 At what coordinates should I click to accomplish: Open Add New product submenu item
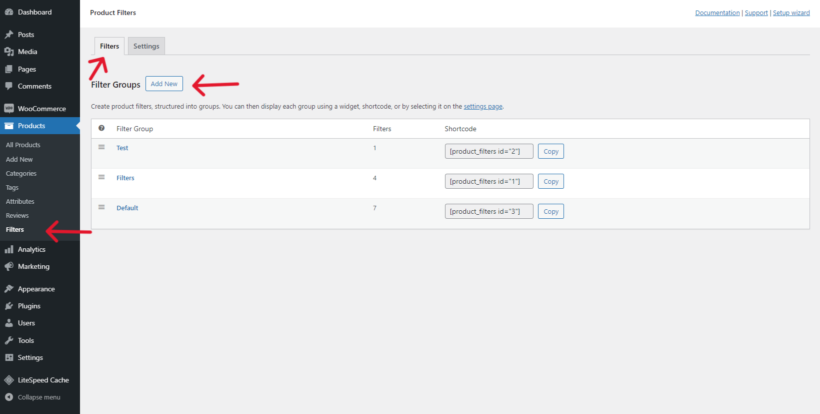[x=19, y=159]
